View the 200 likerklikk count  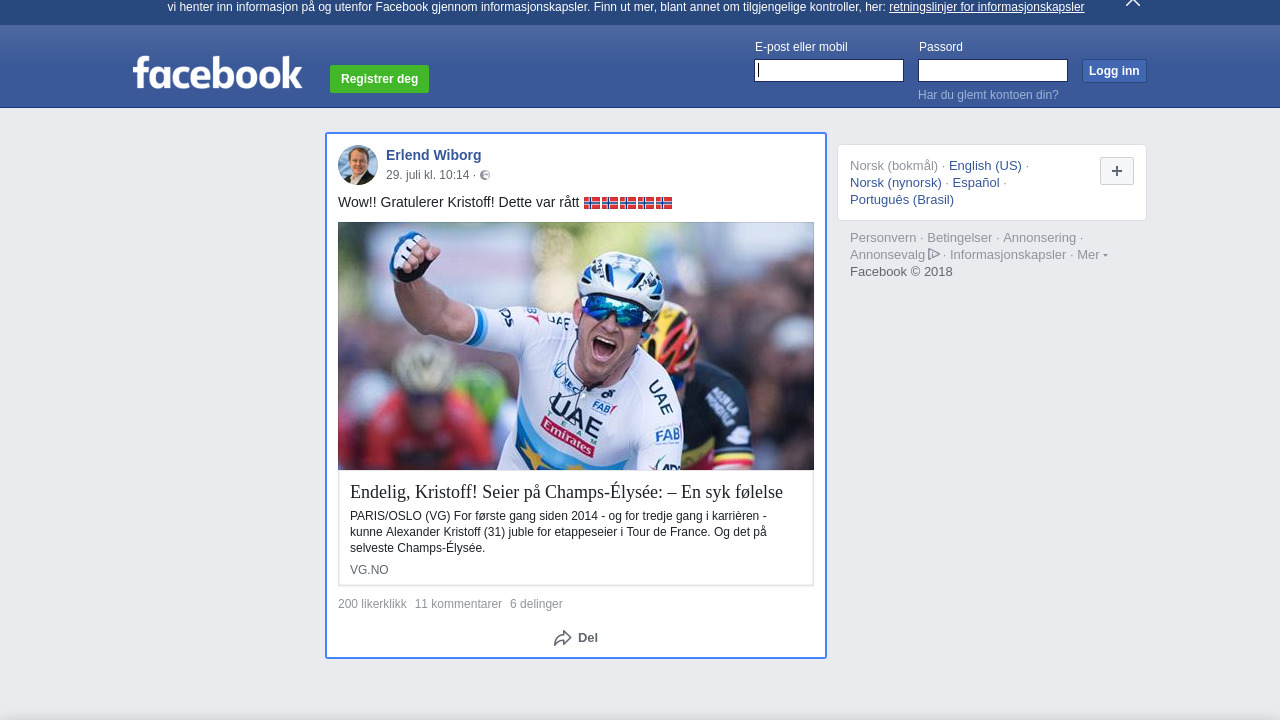pyautogui.click(x=372, y=604)
